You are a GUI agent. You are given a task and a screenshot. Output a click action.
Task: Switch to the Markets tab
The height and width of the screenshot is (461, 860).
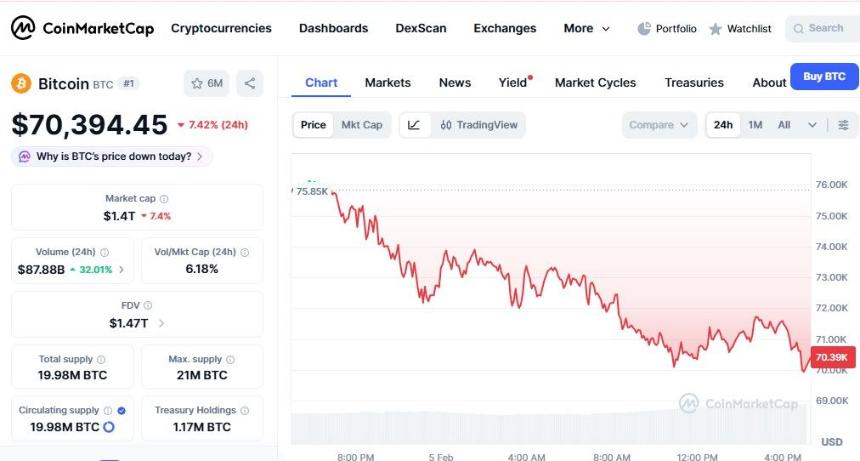(387, 82)
